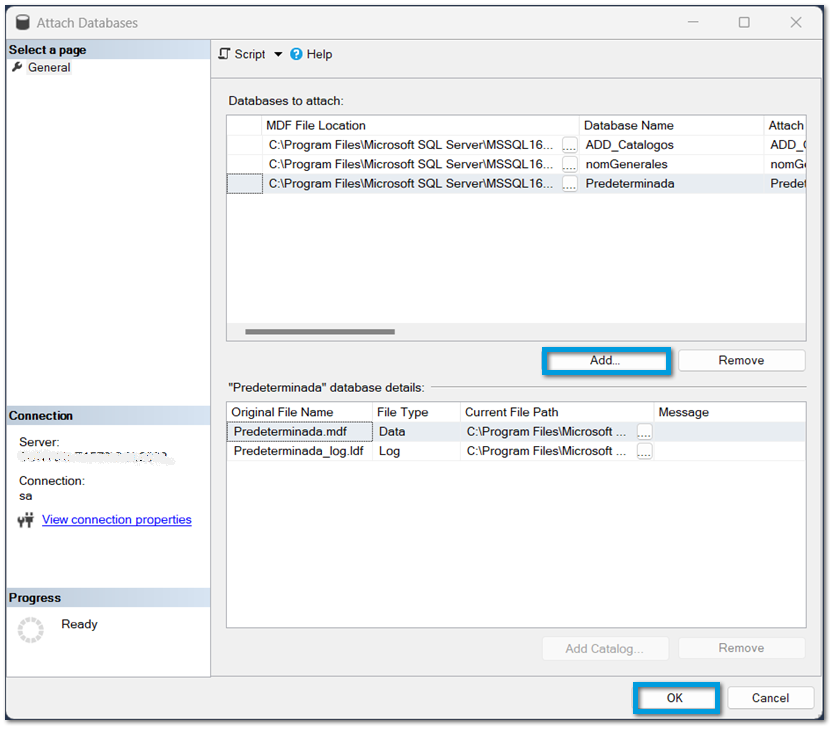Cancel the Attach Databases dialog
This screenshot has height=729, width=833.
click(770, 698)
